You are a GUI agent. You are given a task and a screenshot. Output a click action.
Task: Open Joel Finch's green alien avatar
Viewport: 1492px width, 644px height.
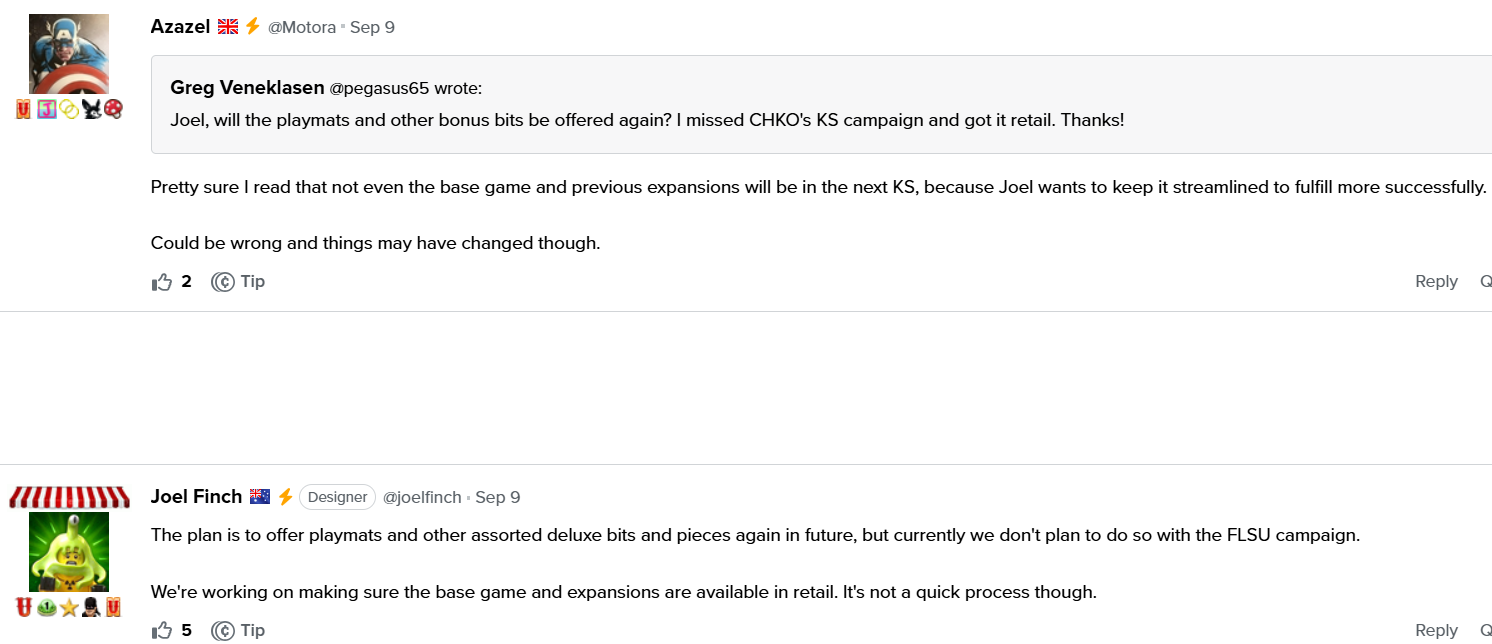tap(69, 552)
